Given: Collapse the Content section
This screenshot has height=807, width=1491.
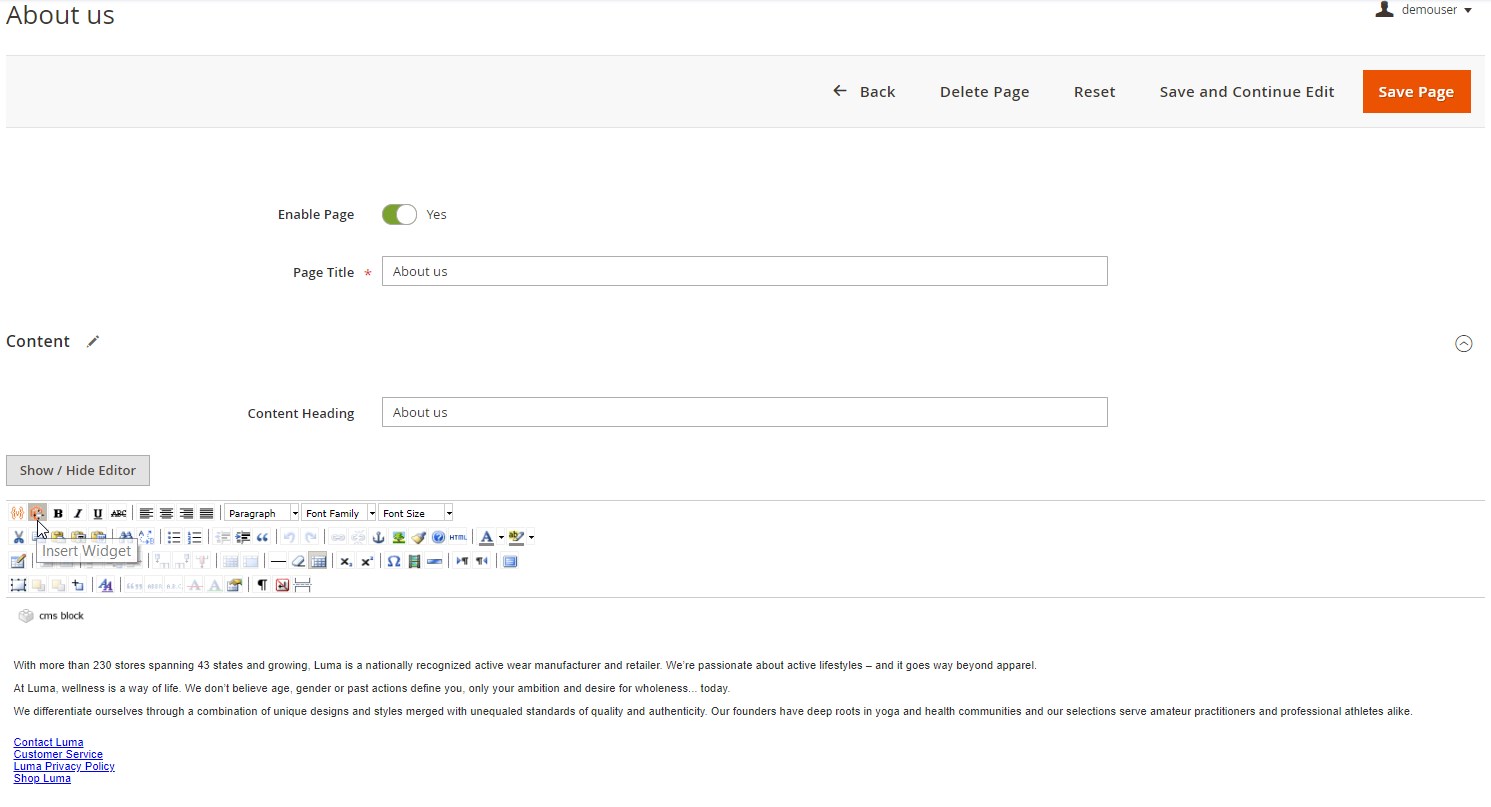Looking at the screenshot, I should point(1463,343).
